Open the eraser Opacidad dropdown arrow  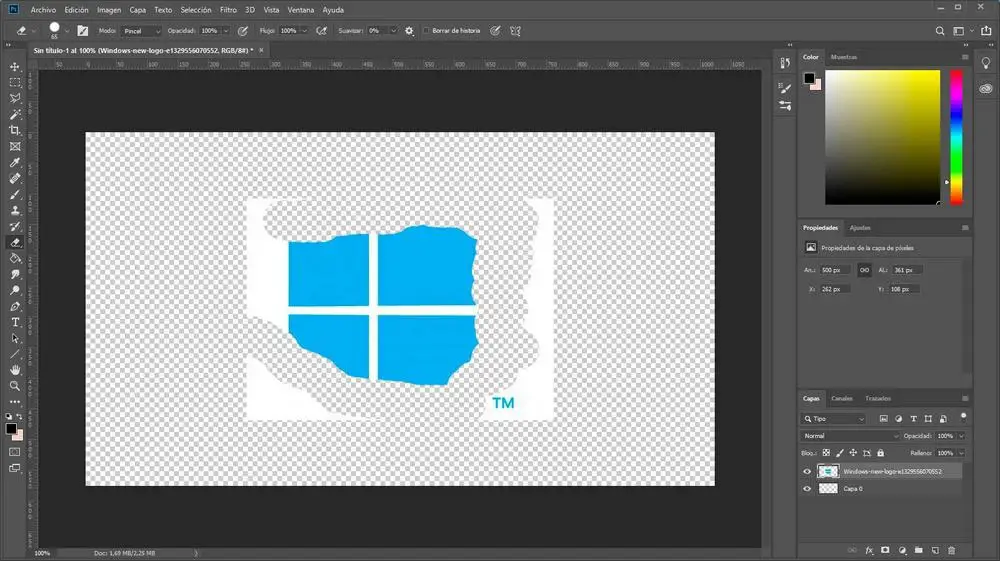tap(225, 31)
